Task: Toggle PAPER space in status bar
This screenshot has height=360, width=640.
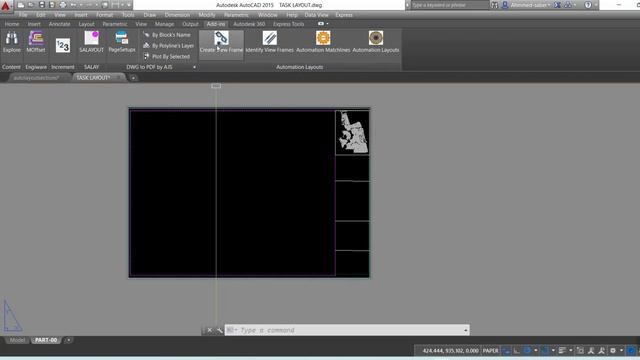Action: (x=491, y=351)
